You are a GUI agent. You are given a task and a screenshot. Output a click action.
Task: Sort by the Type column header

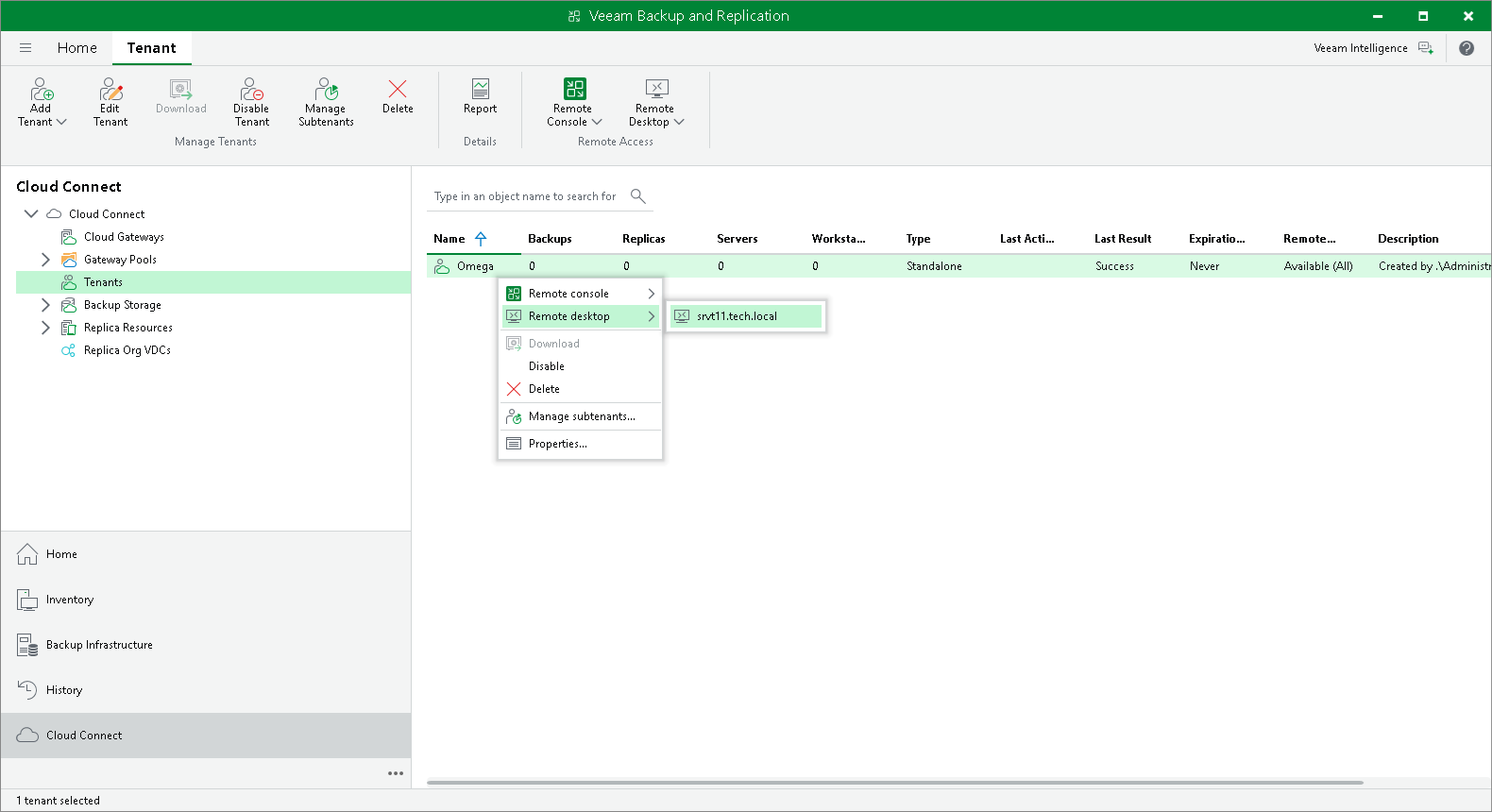pyautogui.click(x=918, y=239)
